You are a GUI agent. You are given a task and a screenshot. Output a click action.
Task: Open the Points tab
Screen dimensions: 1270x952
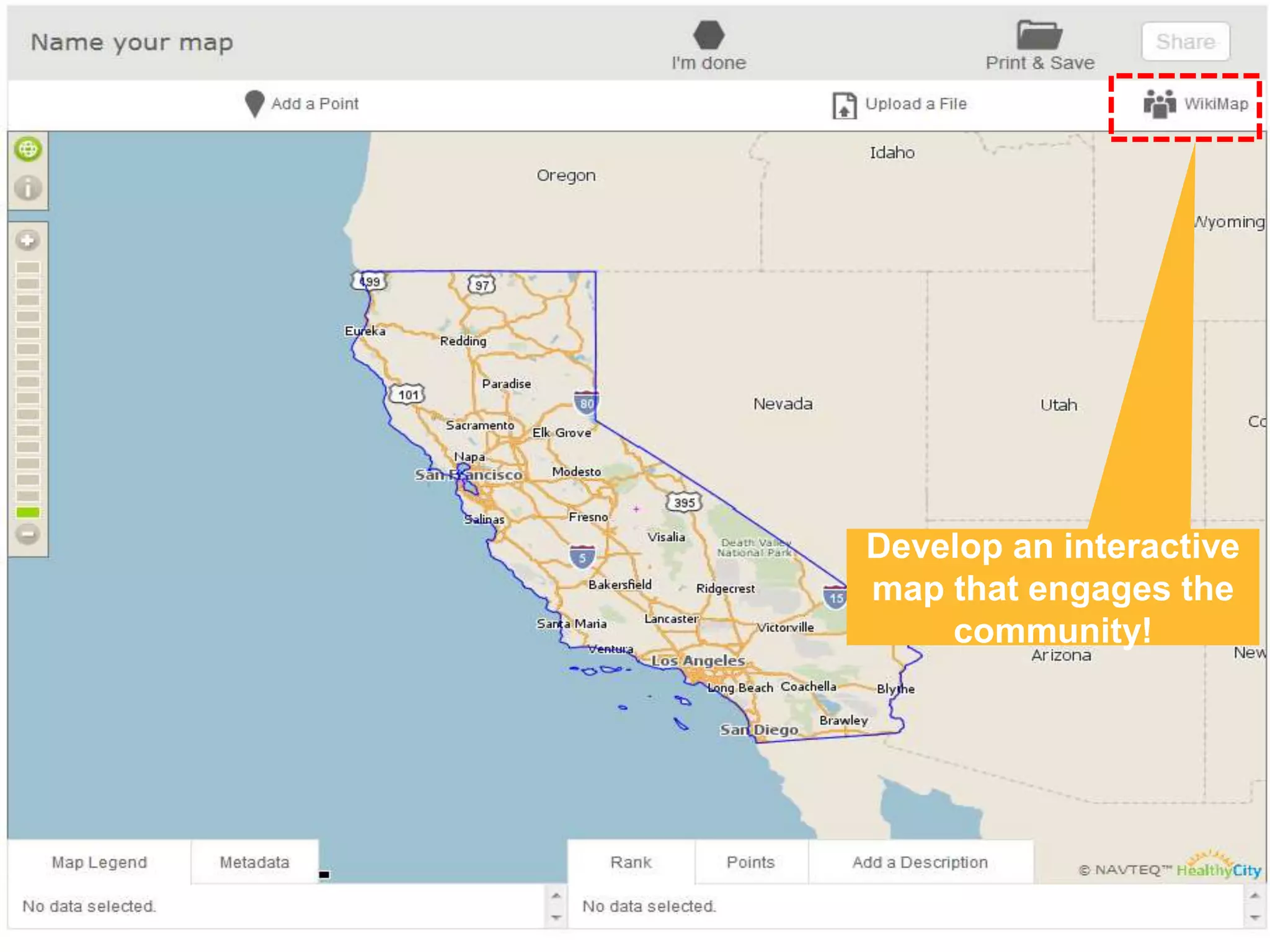point(751,862)
